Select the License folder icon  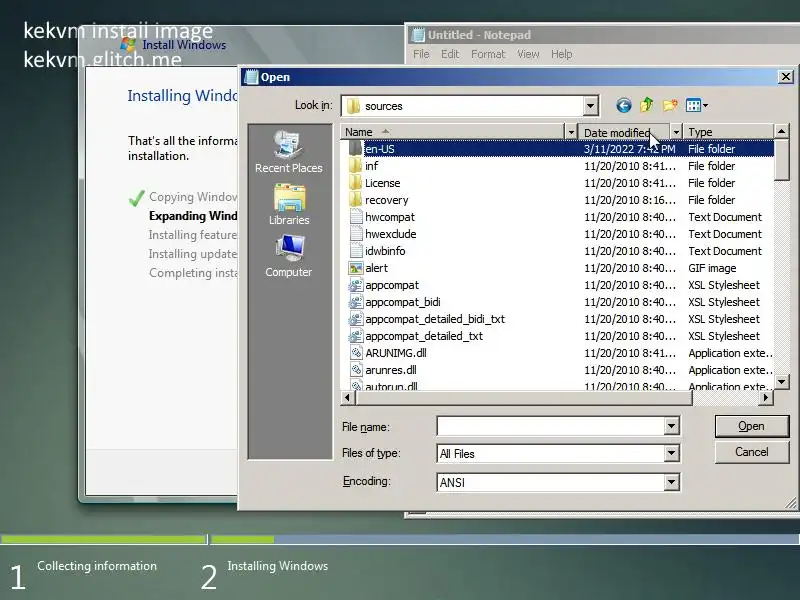pos(356,183)
